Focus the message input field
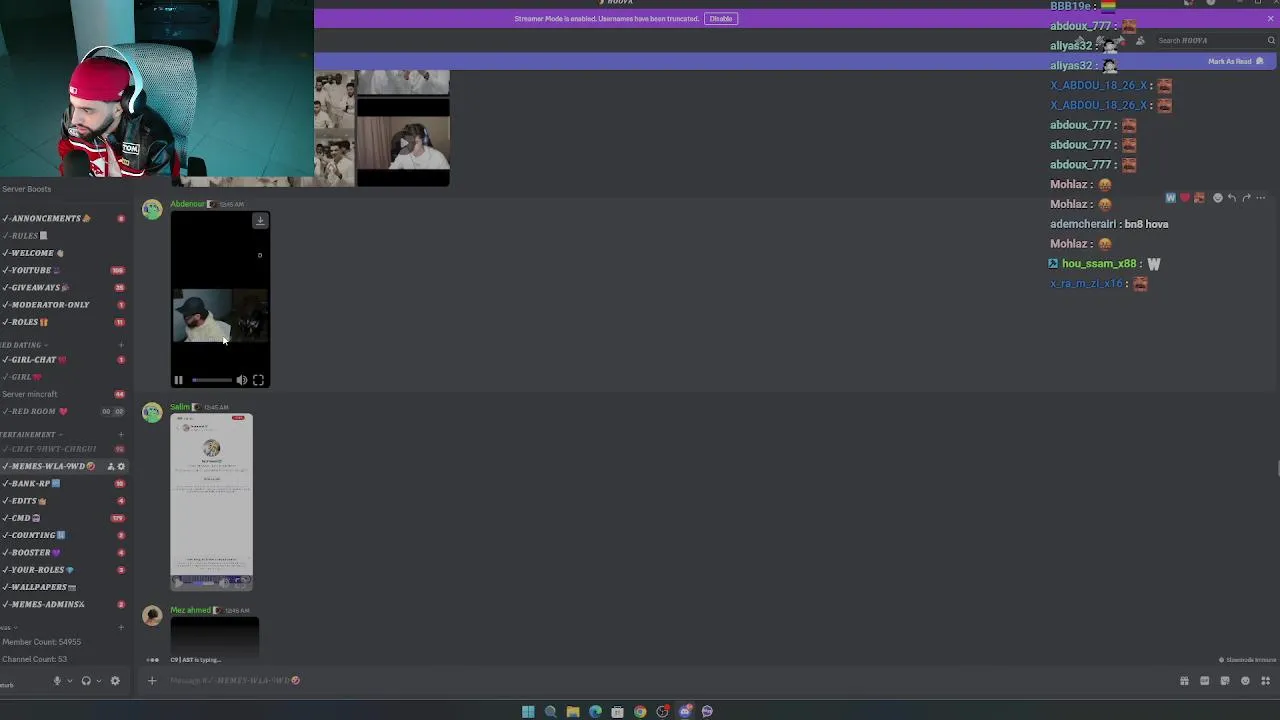Image resolution: width=1280 pixels, height=720 pixels. point(660,681)
